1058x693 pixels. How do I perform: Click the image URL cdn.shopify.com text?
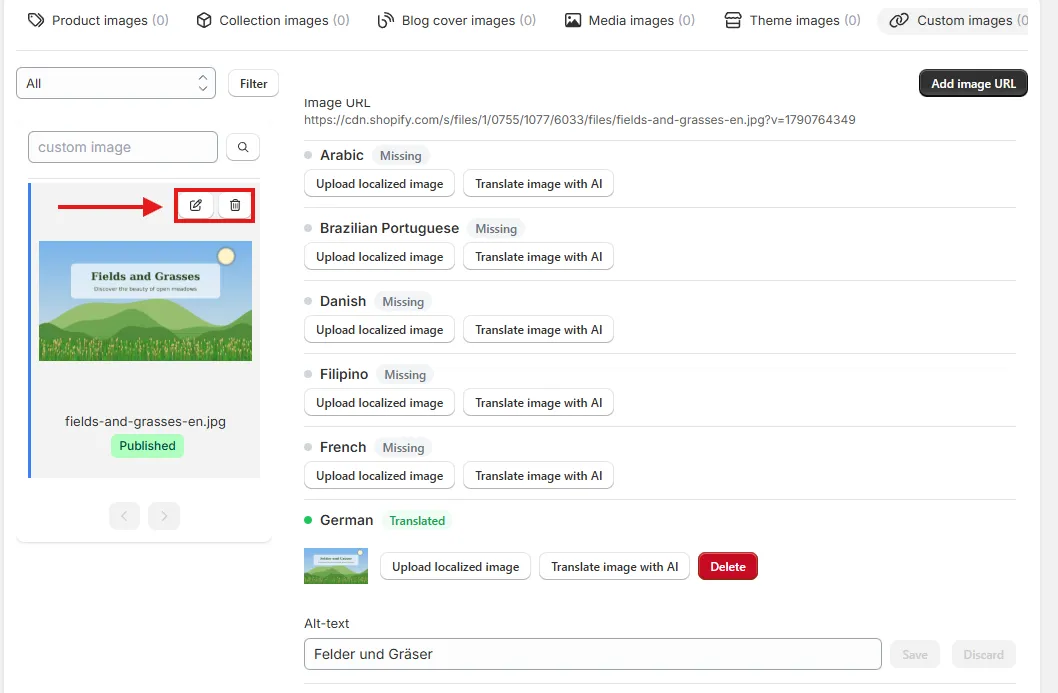(579, 119)
